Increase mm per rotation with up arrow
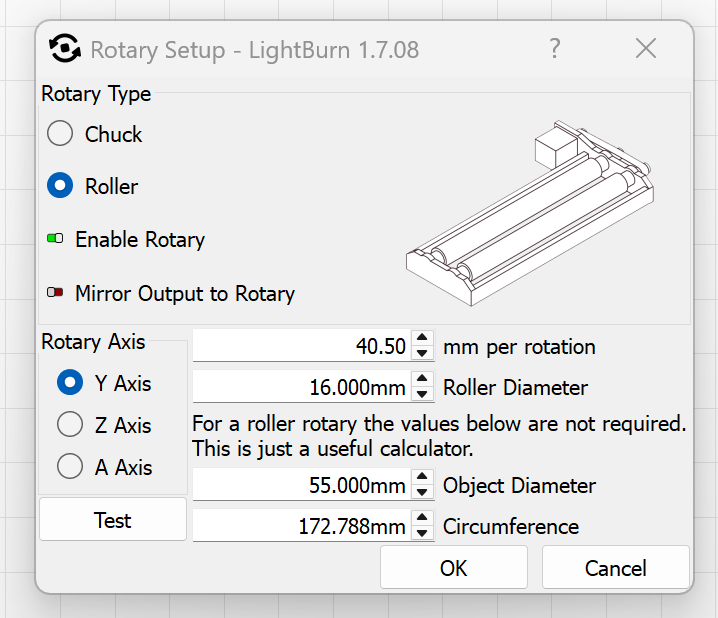Image resolution: width=718 pixels, height=618 pixels. (423, 340)
